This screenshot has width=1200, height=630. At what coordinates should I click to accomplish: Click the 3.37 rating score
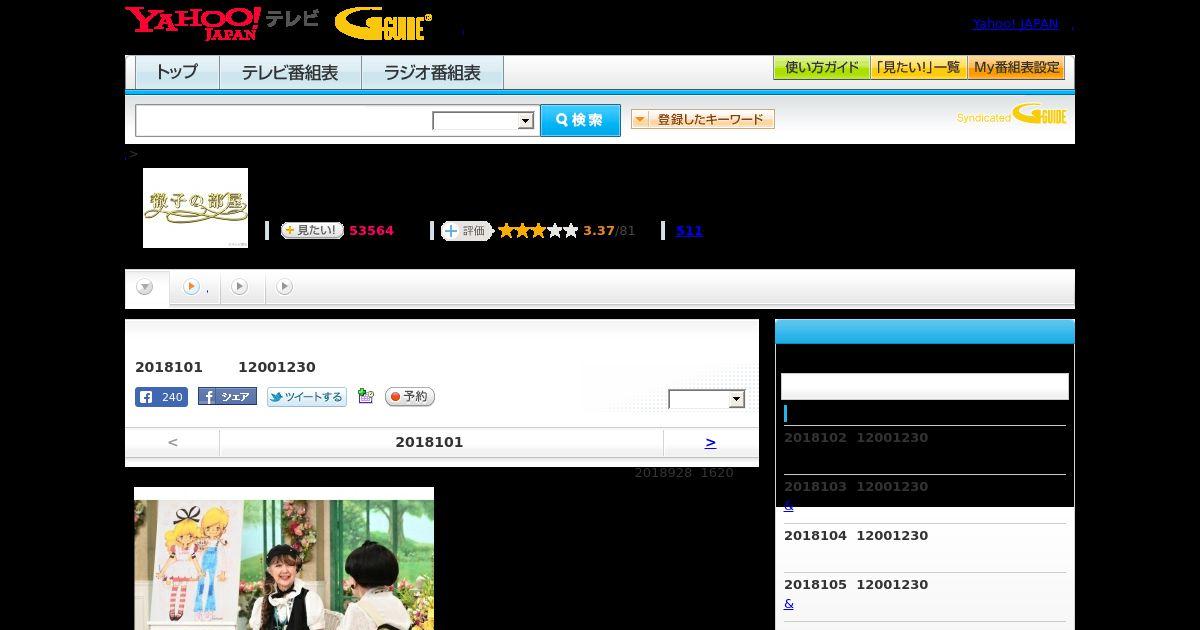tap(599, 231)
